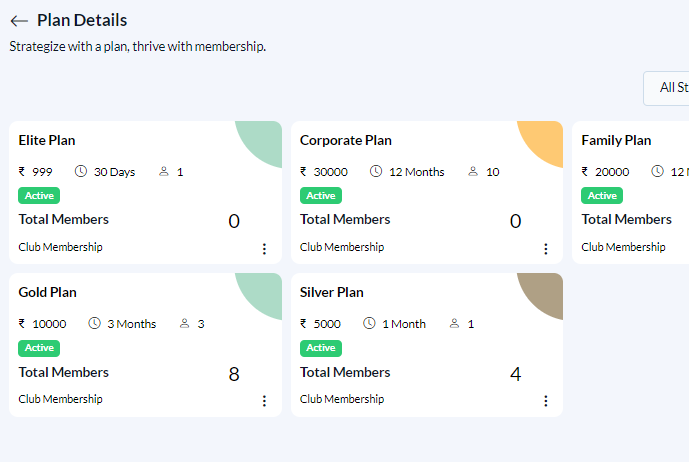This screenshot has height=462, width=689.
Task: Open the Silver Plan card title
Action: tap(332, 292)
